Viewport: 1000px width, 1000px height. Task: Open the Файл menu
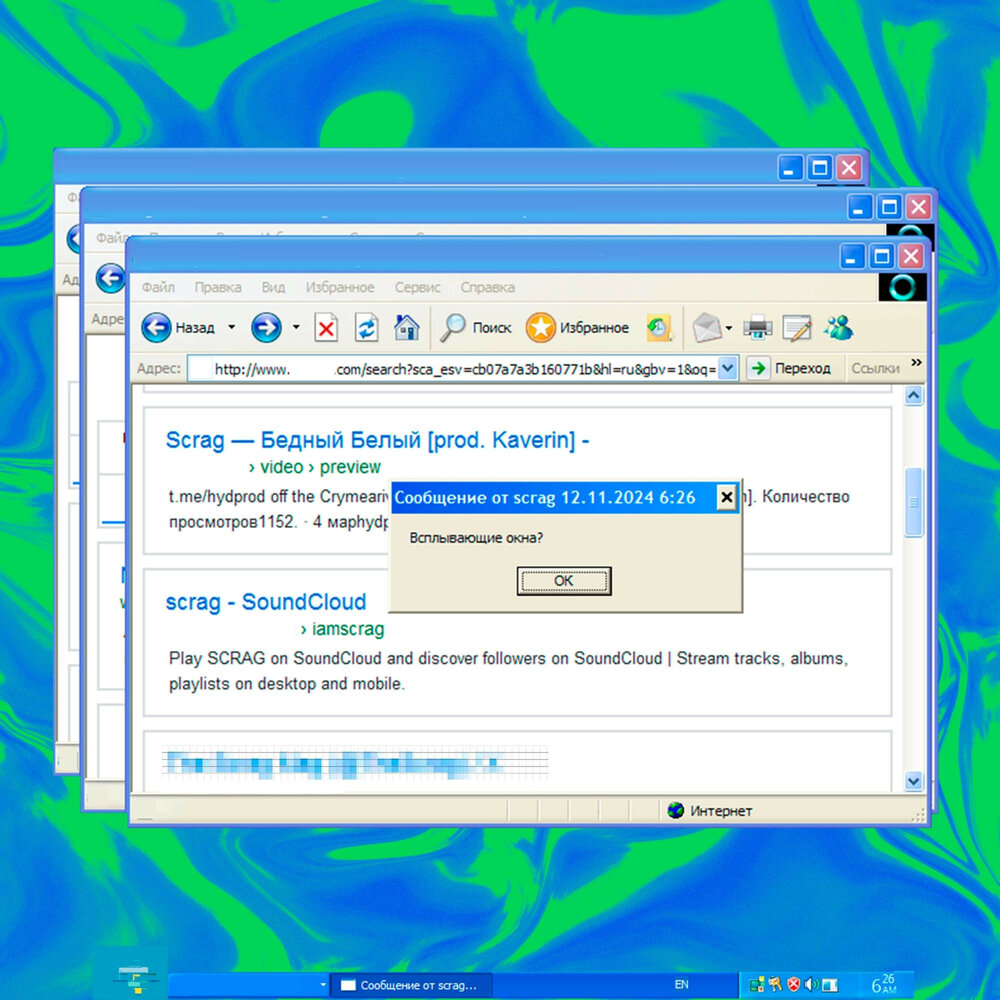tap(158, 287)
